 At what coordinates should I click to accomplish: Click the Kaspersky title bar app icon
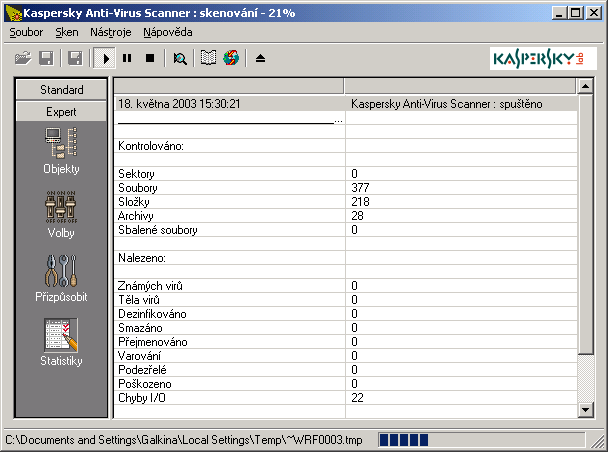click(x=14, y=13)
